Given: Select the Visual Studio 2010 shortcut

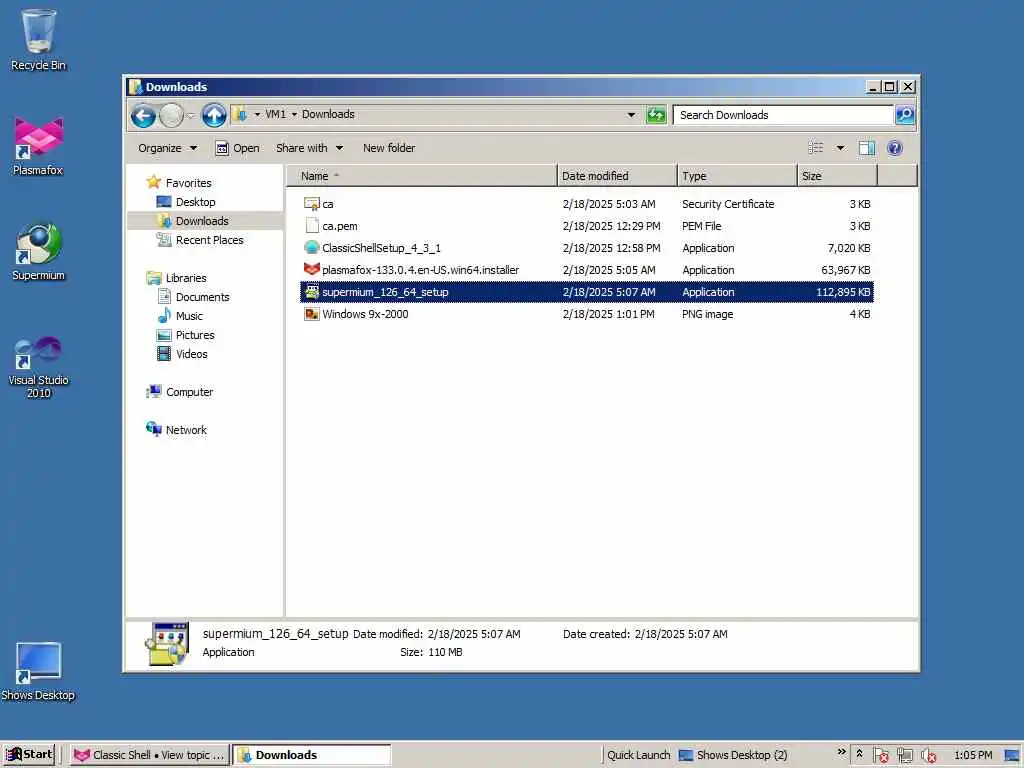Looking at the screenshot, I should coord(38,367).
